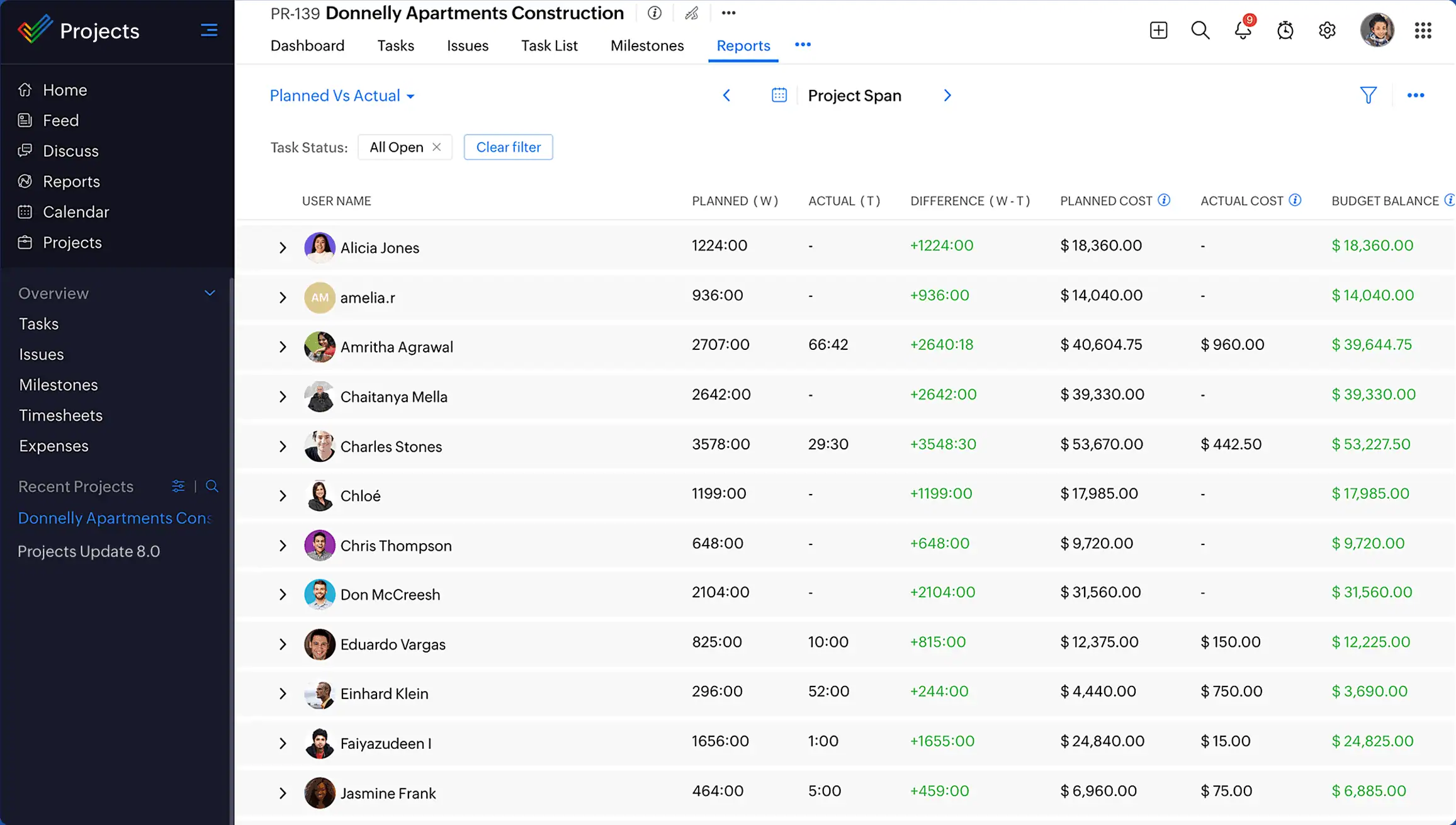Click the Clear filter button
The width and height of the screenshot is (1456, 825).
point(508,147)
